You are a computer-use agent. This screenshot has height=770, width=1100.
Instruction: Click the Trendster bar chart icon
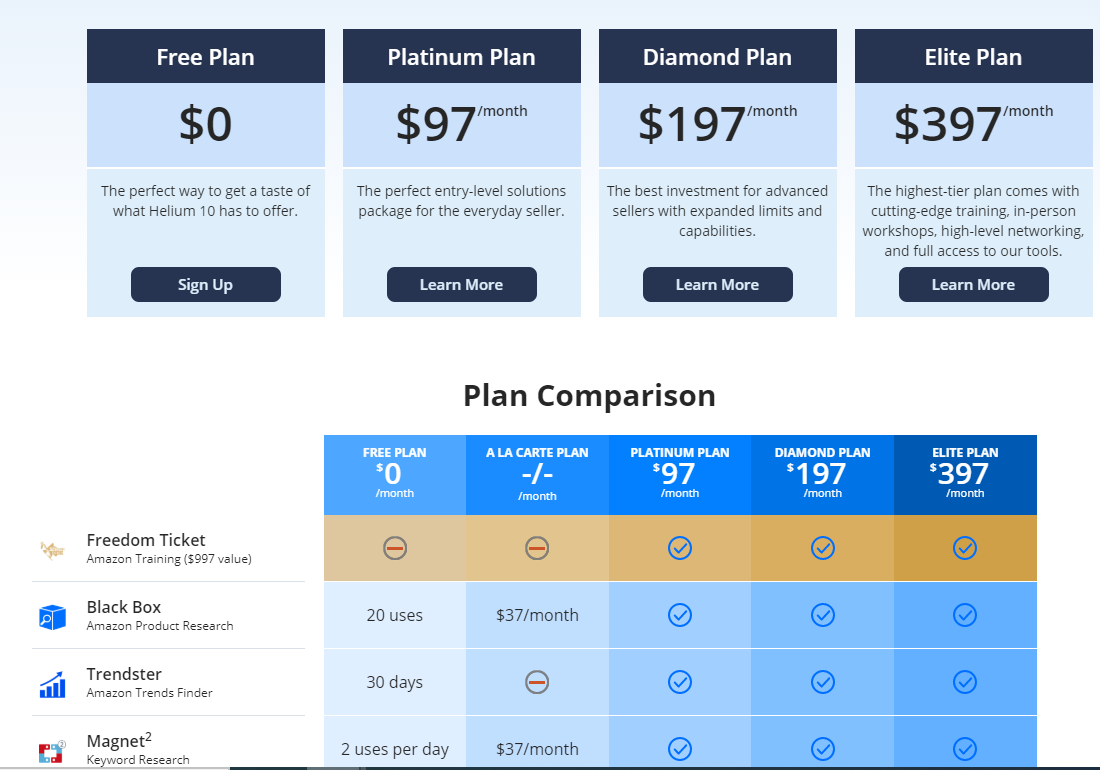[x=52, y=685]
